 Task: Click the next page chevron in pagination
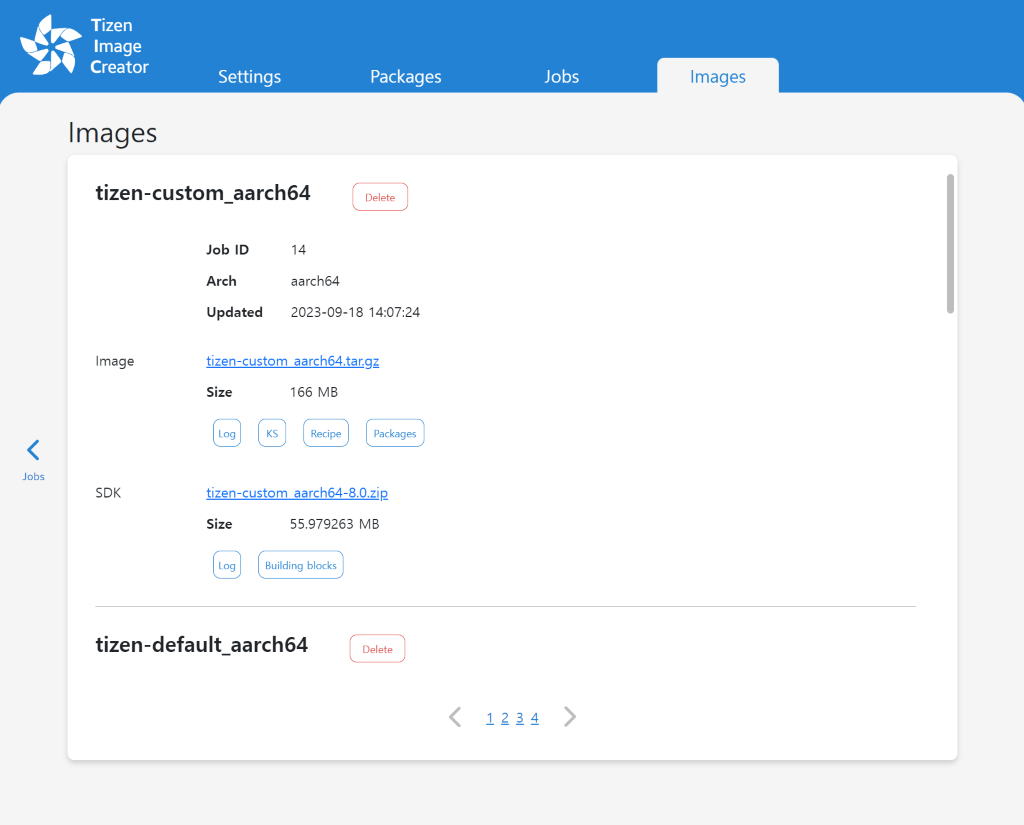[569, 716]
